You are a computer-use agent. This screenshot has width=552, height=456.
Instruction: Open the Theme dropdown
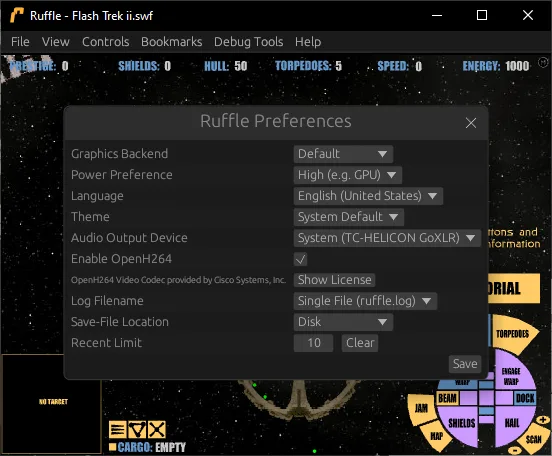pos(349,217)
